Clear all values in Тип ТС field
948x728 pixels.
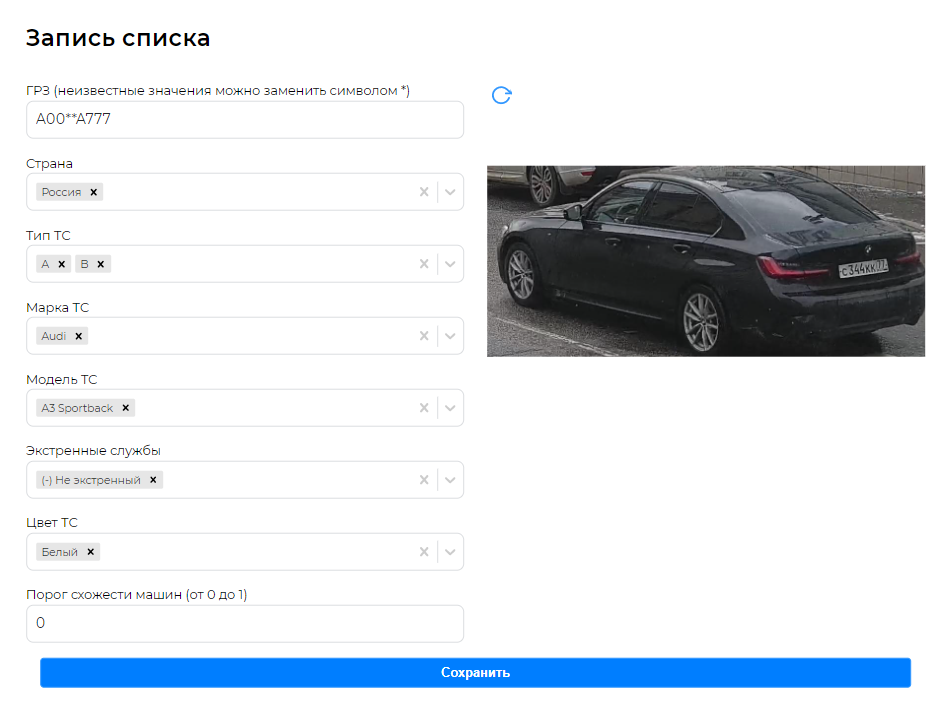(424, 264)
